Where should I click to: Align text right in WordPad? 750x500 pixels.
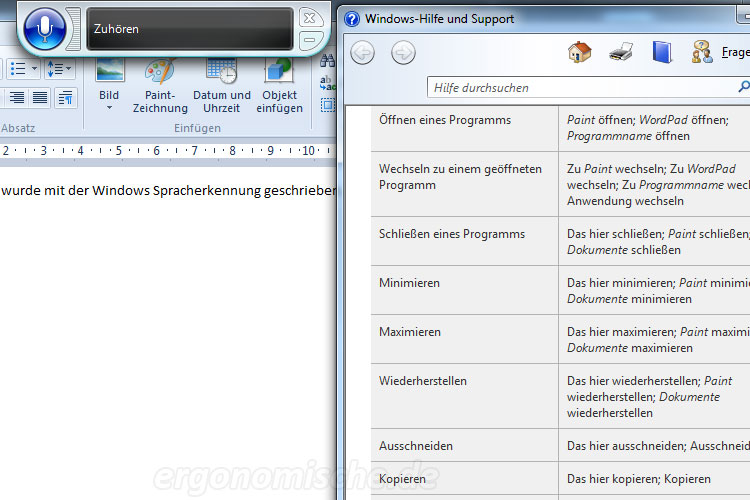coord(17,98)
